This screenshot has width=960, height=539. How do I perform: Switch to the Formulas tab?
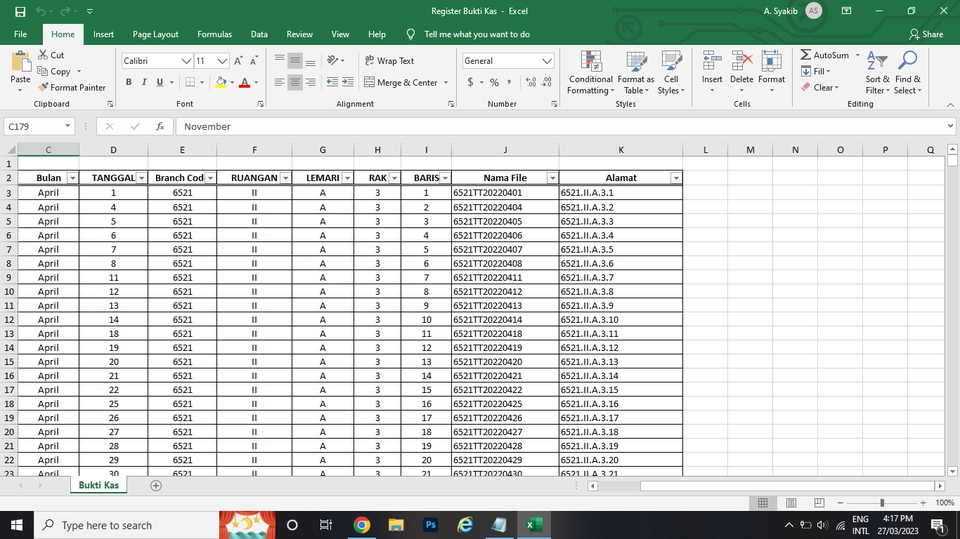[x=214, y=34]
